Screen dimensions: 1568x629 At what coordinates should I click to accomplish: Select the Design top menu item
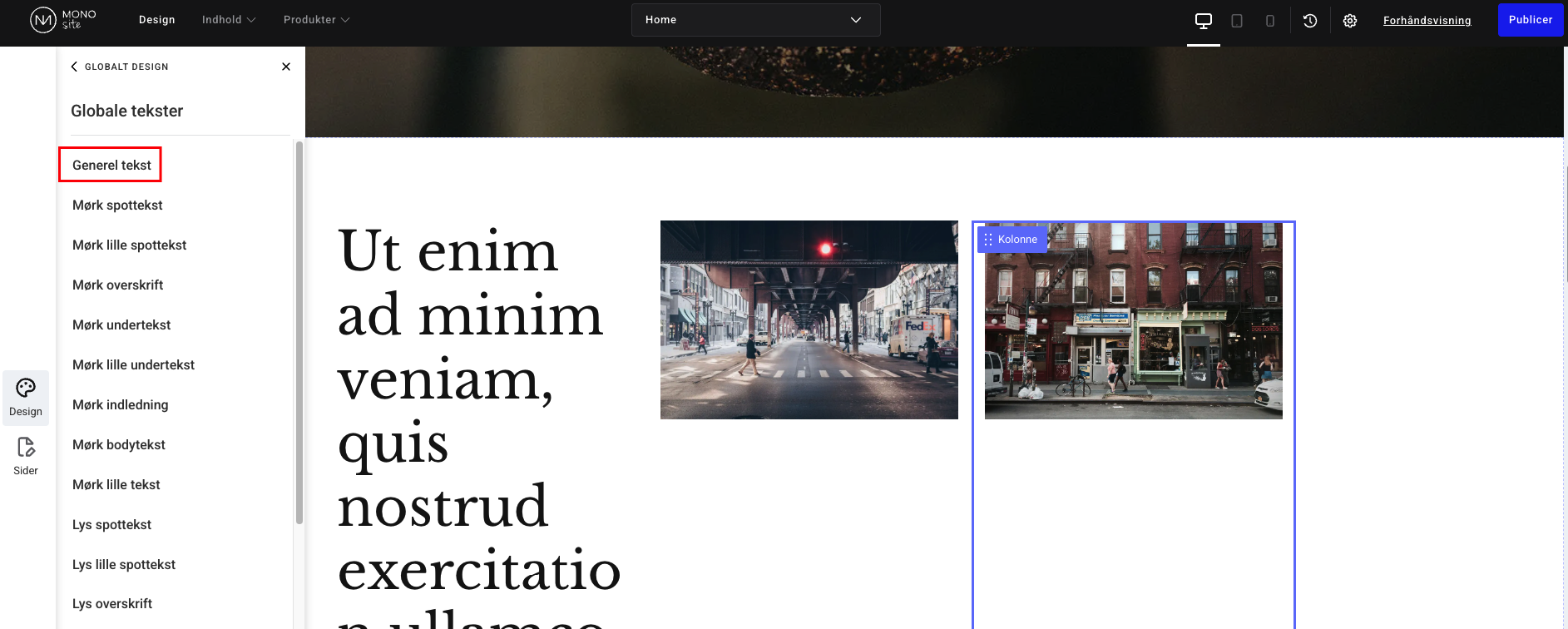(x=156, y=20)
